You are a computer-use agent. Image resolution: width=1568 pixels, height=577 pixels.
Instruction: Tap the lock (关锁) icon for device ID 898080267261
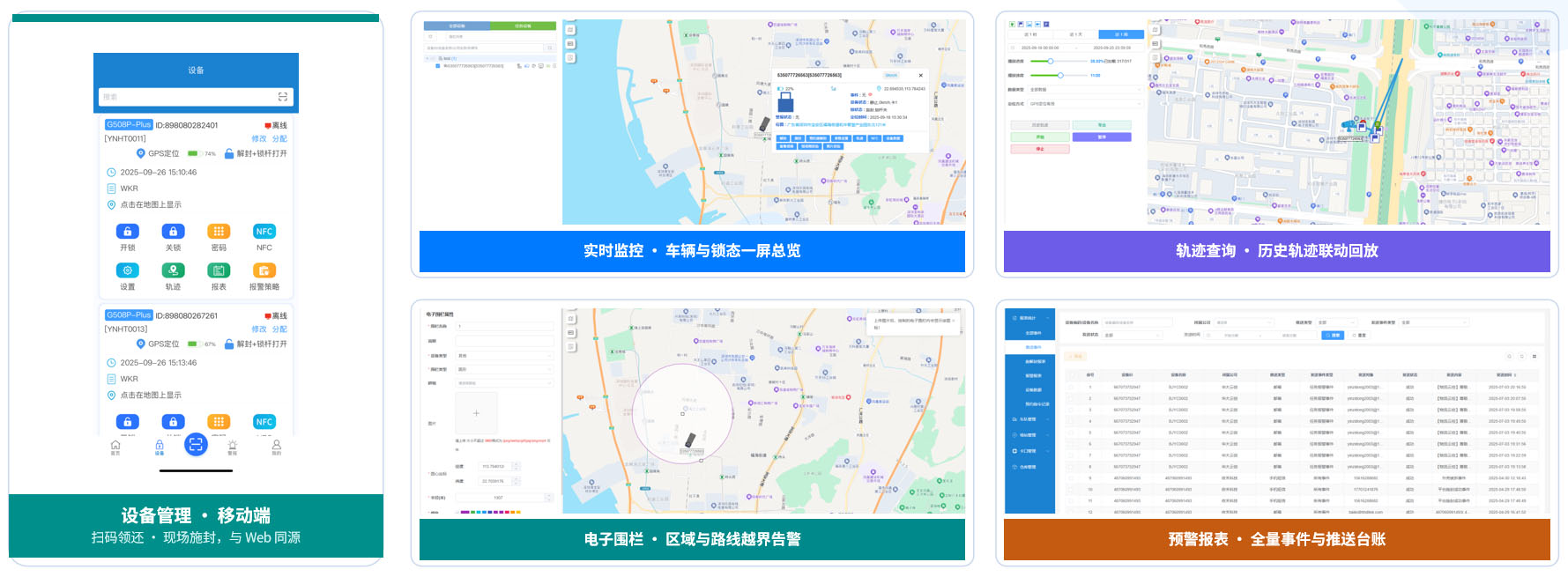(173, 422)
